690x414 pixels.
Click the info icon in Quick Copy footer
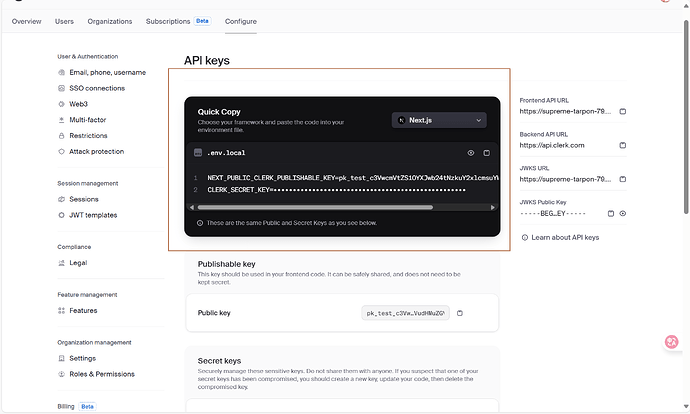(x=200, y=223)
